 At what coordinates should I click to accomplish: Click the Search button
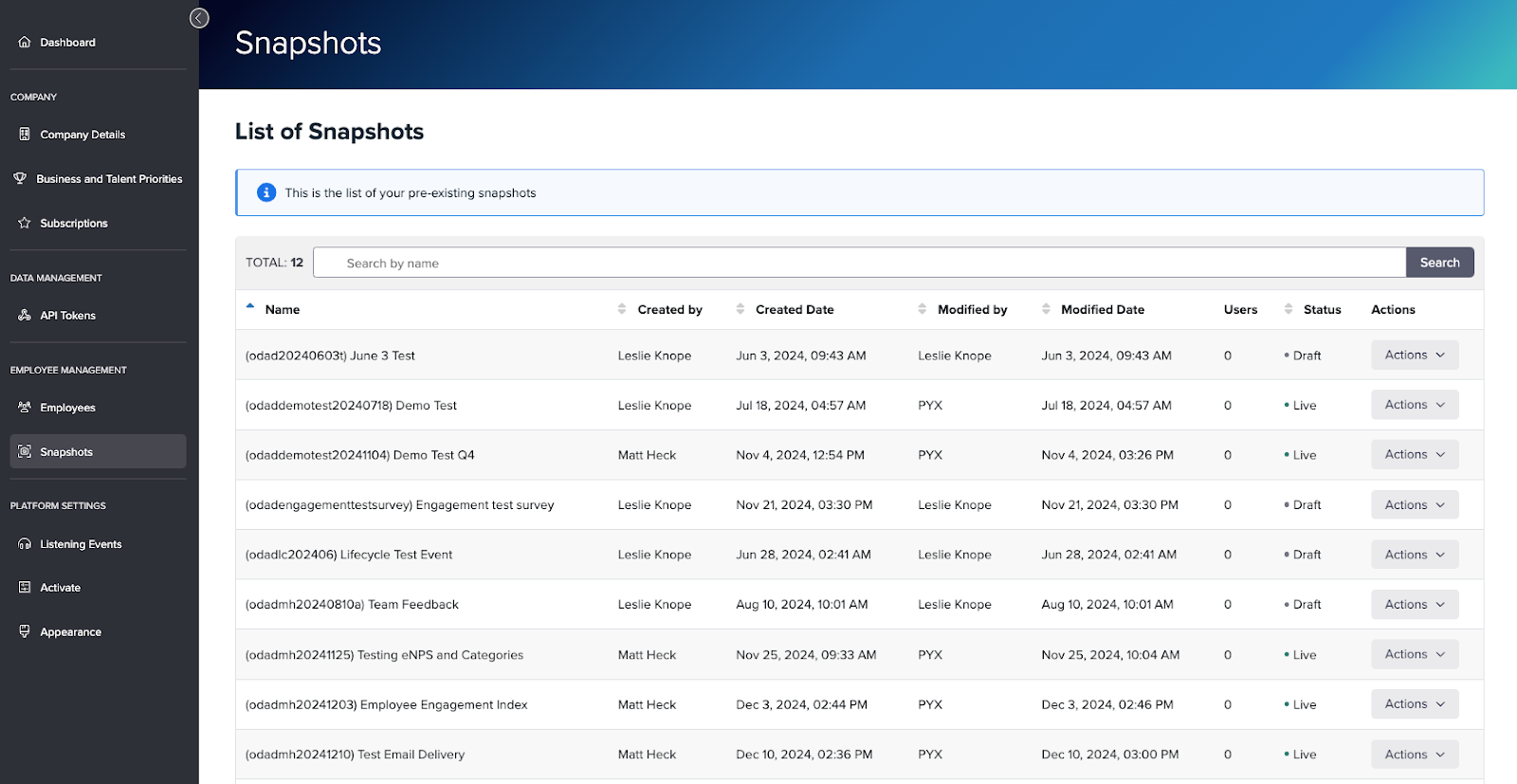tap(1439, 263)
